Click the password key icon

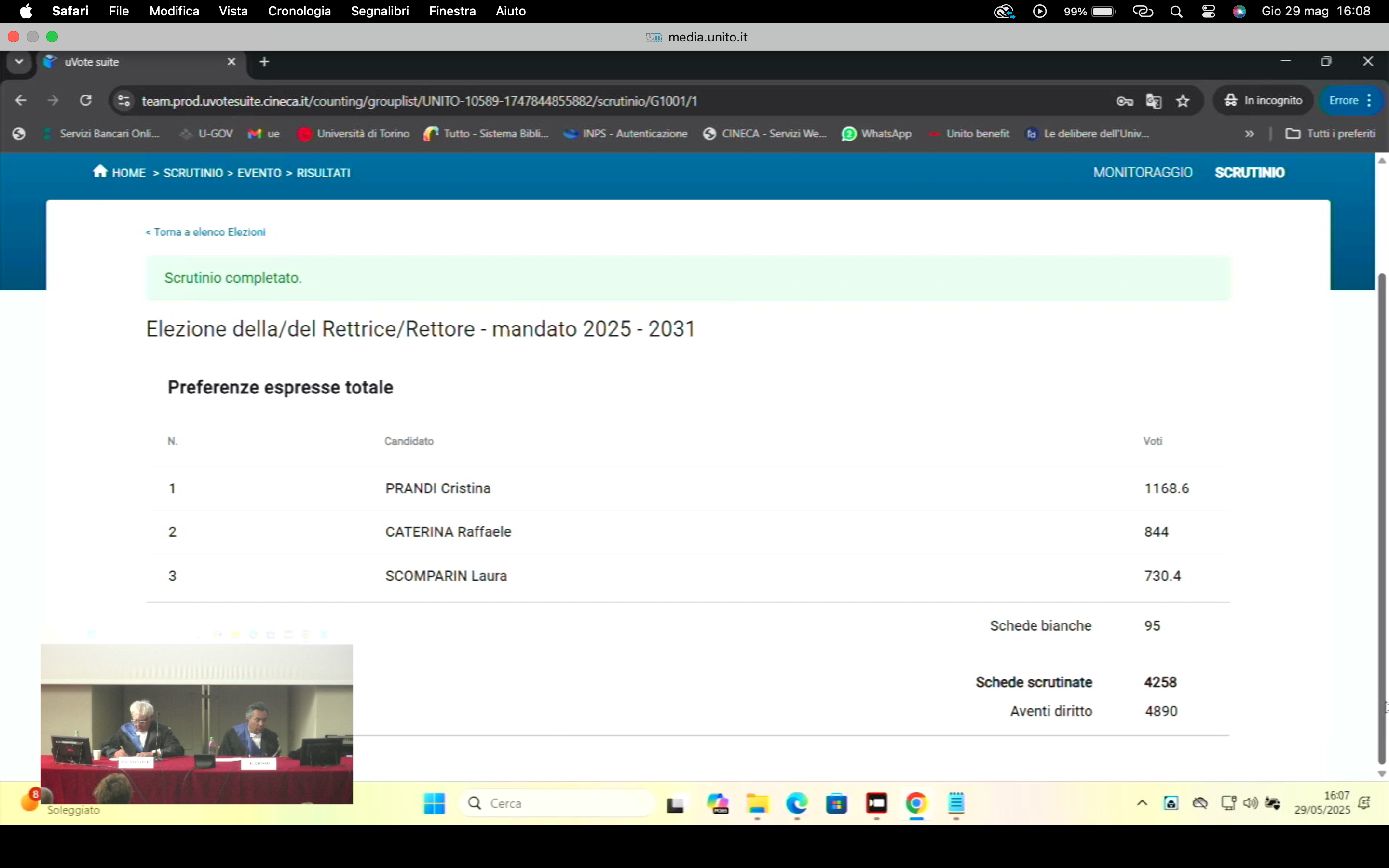click(1124, 101)
